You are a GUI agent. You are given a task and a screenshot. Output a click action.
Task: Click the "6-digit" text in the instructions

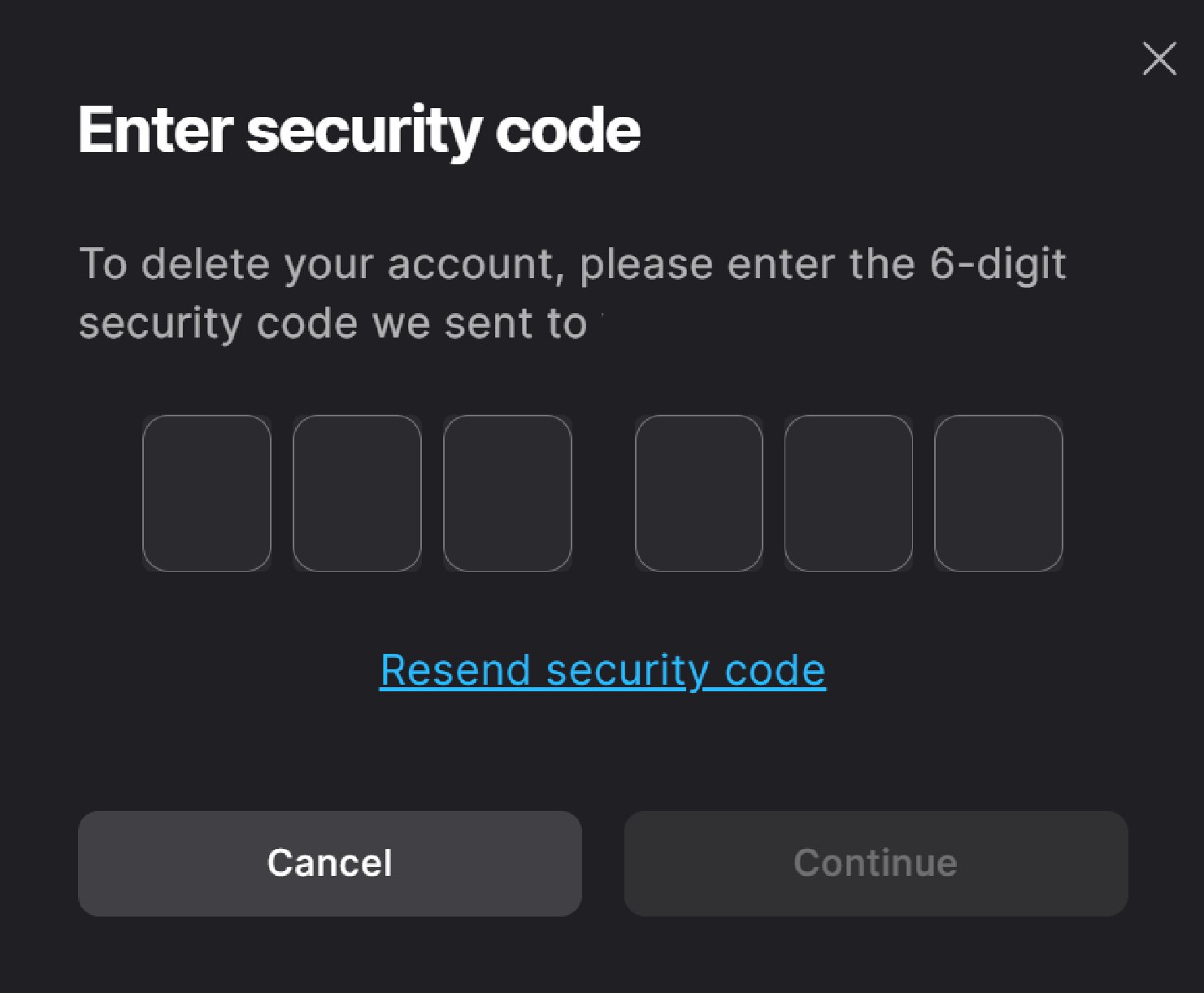coord(998,264)
